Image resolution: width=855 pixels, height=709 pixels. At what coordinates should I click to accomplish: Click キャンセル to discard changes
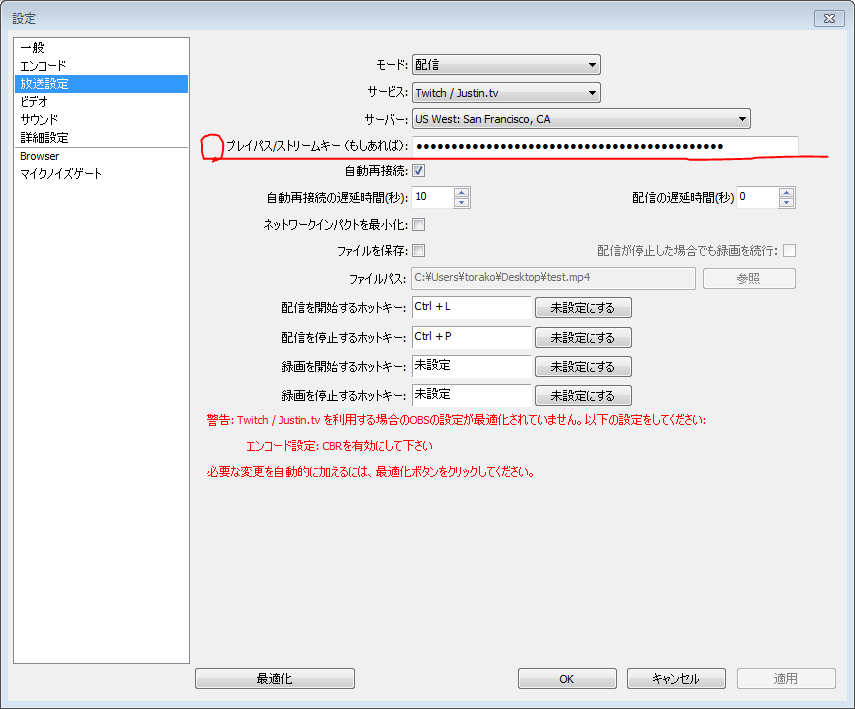tap(676, 678)
